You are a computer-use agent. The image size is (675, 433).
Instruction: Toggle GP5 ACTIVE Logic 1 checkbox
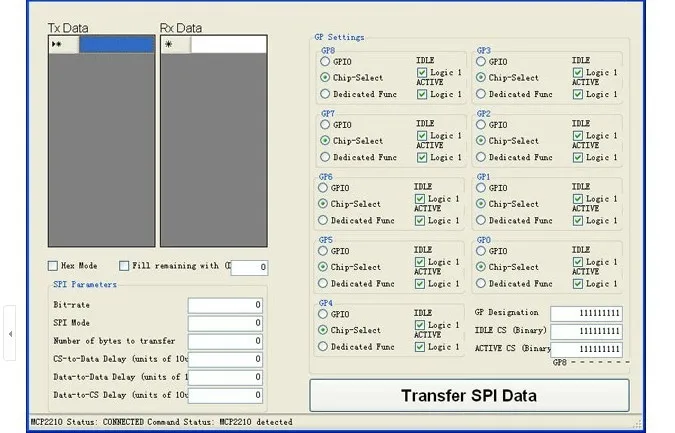420,284
